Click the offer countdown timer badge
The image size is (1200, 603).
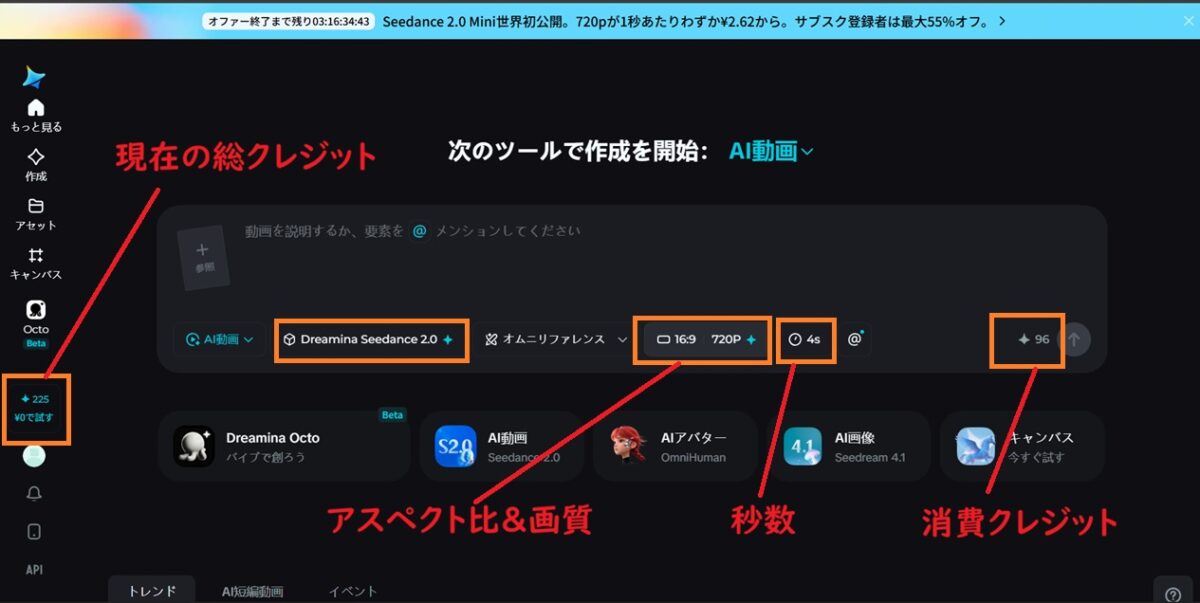tap(288, 20)
